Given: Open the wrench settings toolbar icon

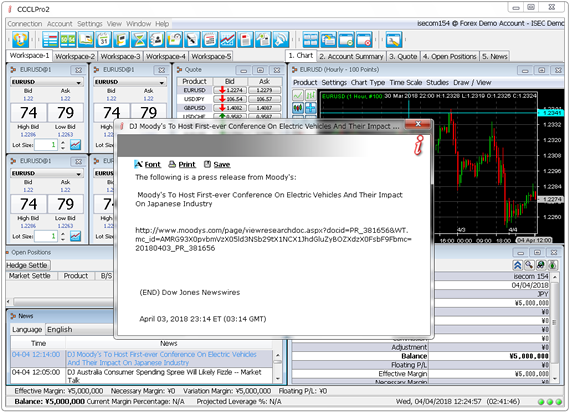Looking at the screenshot, I should (x=394, y=40).
